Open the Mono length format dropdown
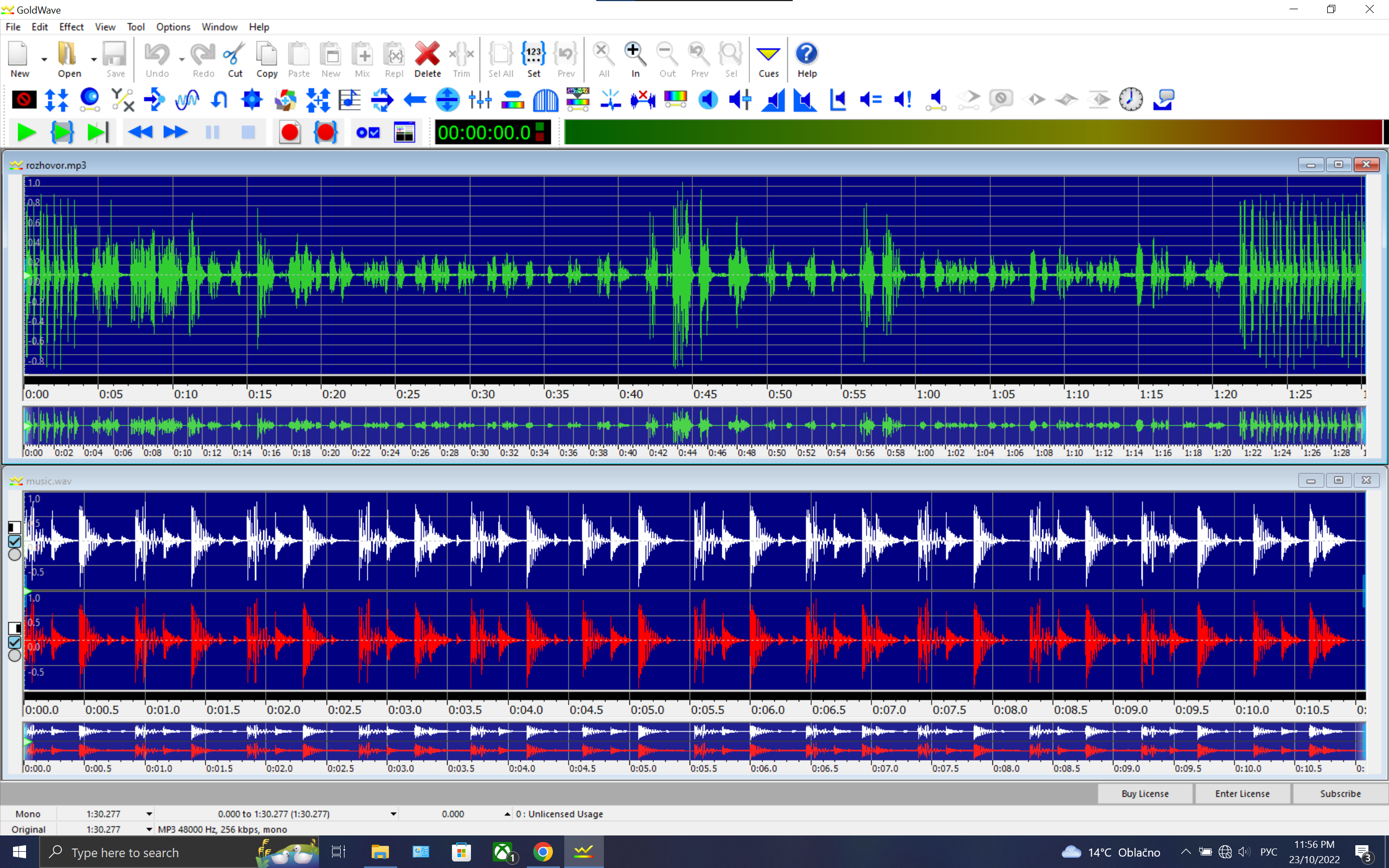This screenshot has height=868, width=1389. pyautogui.click(x=149, y=814)
